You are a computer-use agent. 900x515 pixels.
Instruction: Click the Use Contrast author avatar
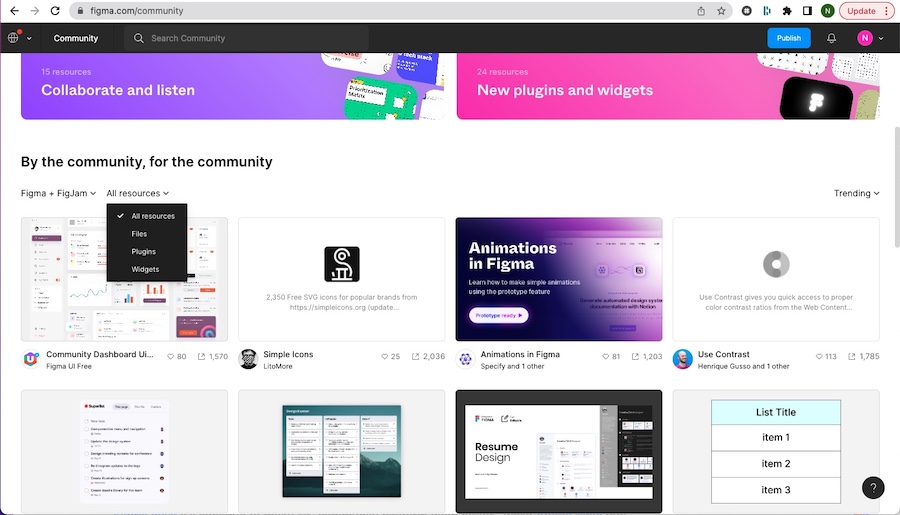pyautogui.click(x=682, y=359)
